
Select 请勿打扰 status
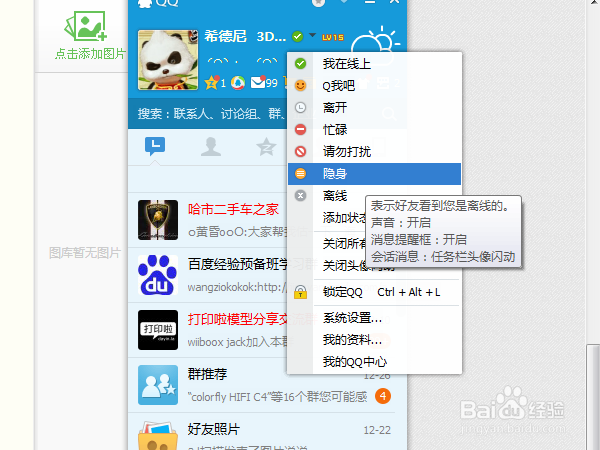coord(374,152)
